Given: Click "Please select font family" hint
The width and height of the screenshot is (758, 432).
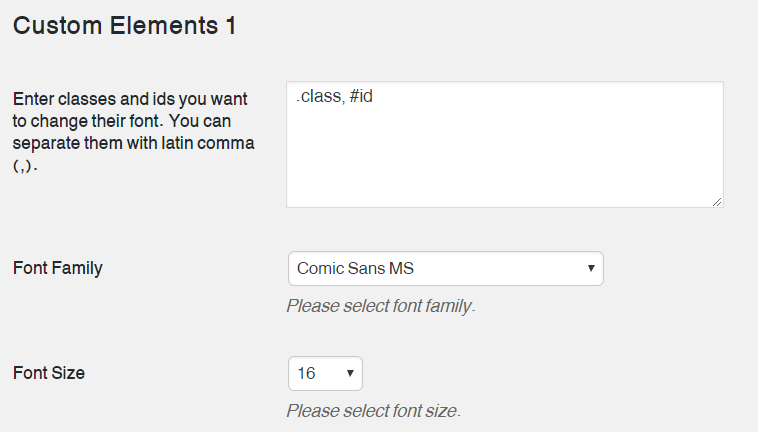Looking at the screenshot, I should pos(381,306).
